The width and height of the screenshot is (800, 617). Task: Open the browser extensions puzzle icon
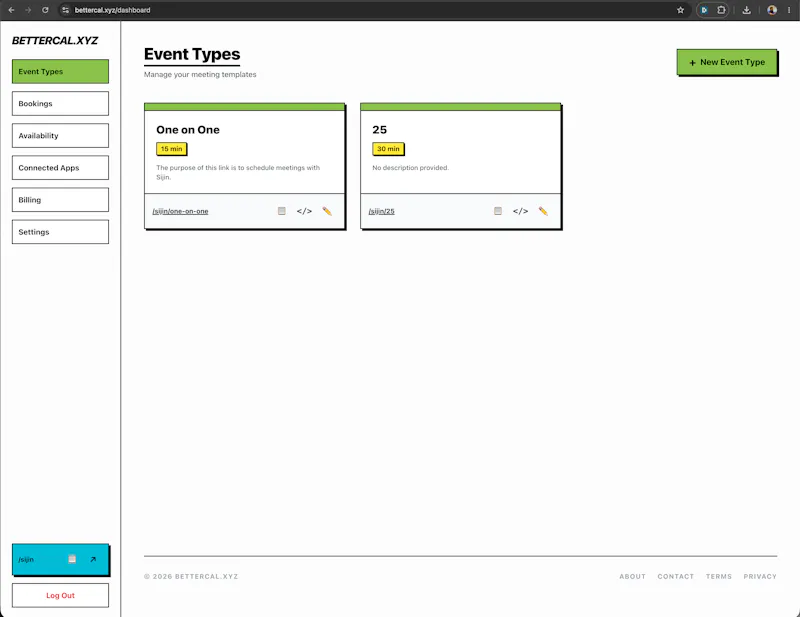tap(721, 10)
